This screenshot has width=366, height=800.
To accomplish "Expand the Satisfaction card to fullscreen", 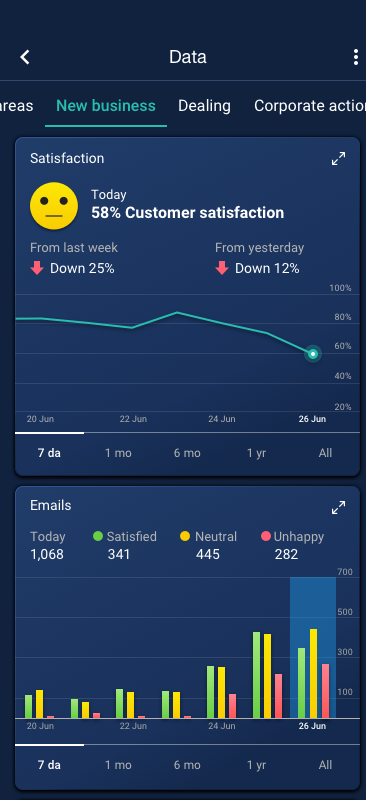I will click(338, 159).
